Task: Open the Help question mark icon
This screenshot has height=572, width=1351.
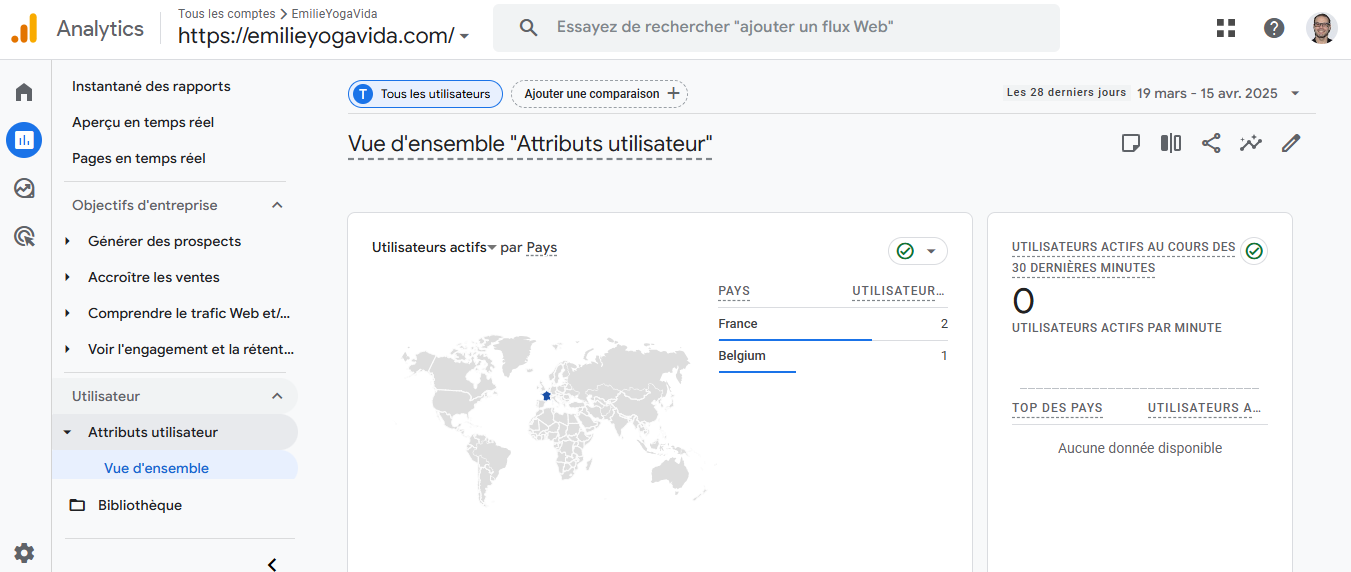Action: pos(1274,28)
